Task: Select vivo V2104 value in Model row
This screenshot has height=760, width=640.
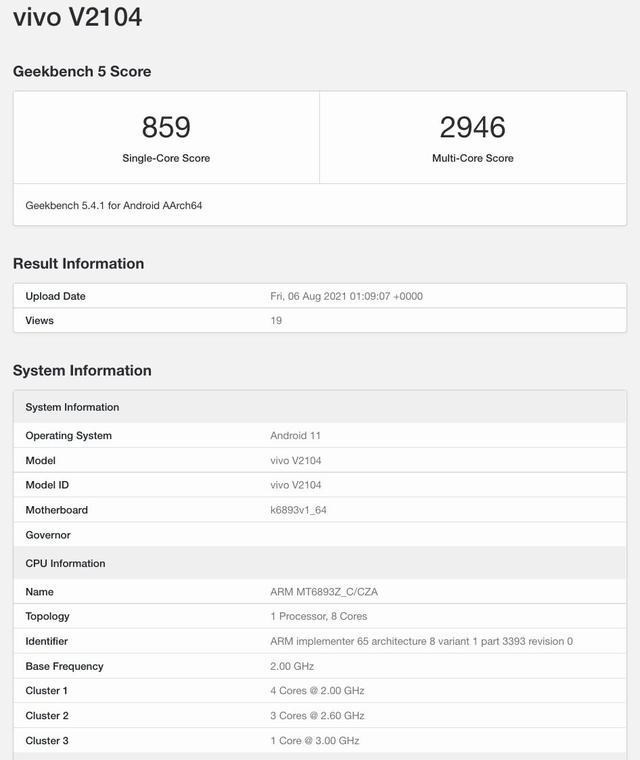Action: point(296,460)
